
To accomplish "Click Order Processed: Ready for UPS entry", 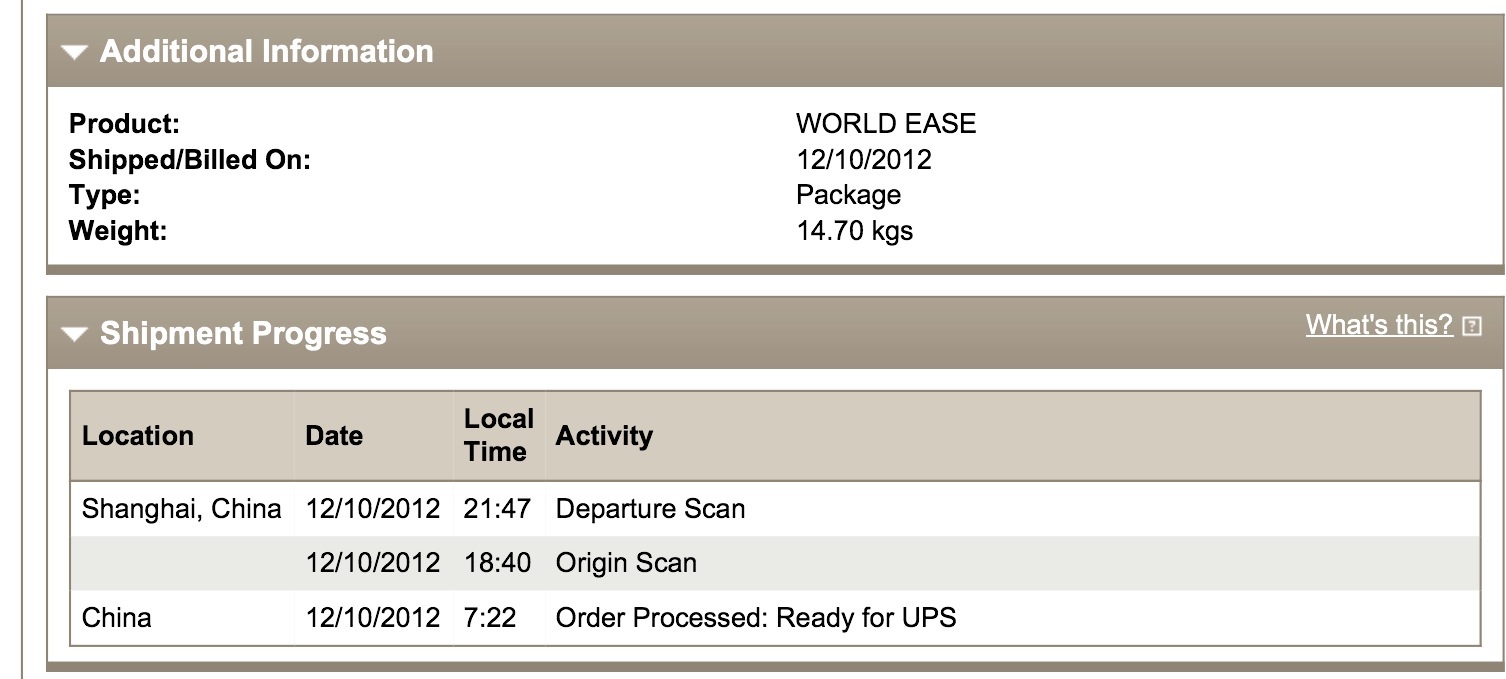I will 756,618.
